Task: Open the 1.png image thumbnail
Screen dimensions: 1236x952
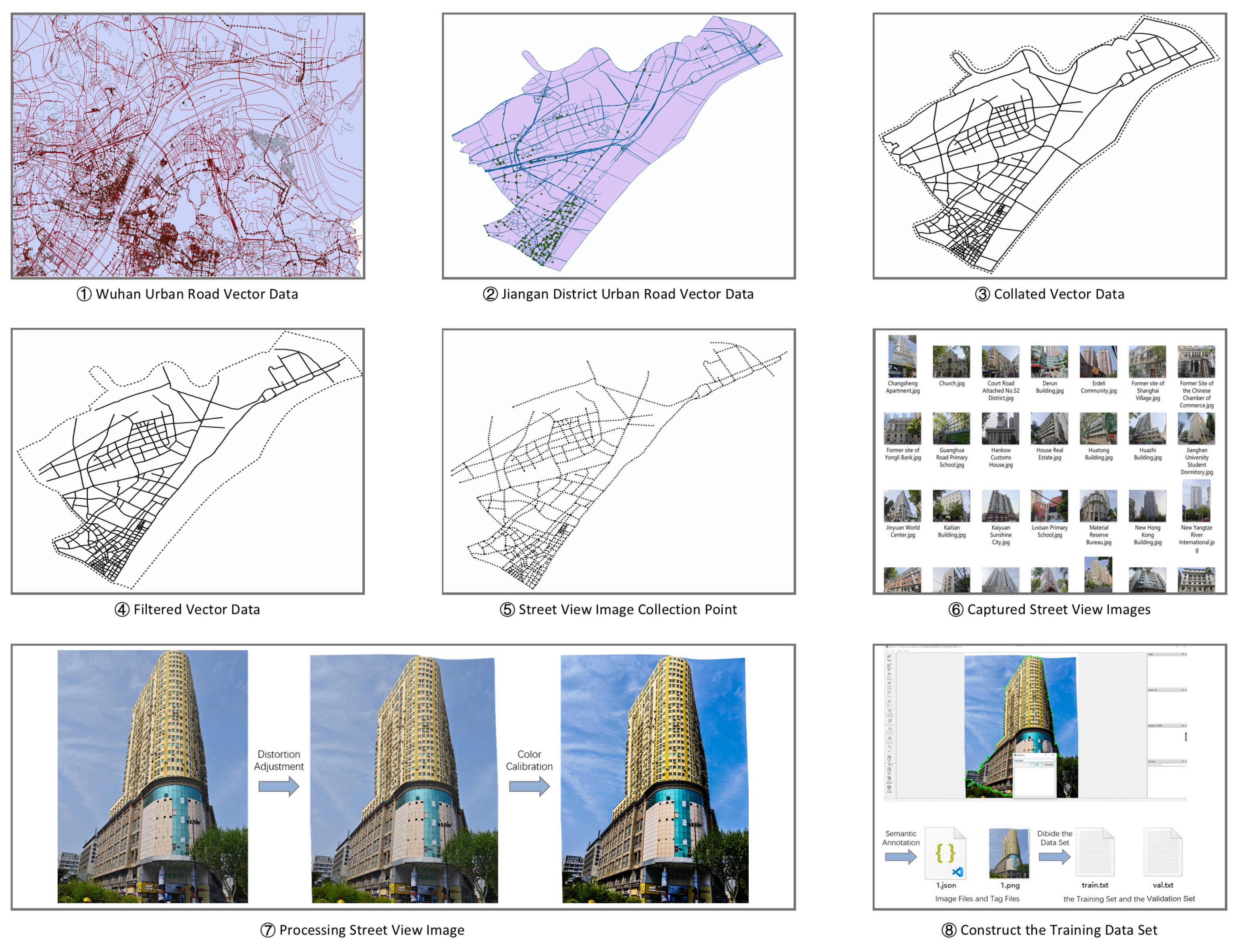Action: pyautogui.click(x=1008, y=853)
